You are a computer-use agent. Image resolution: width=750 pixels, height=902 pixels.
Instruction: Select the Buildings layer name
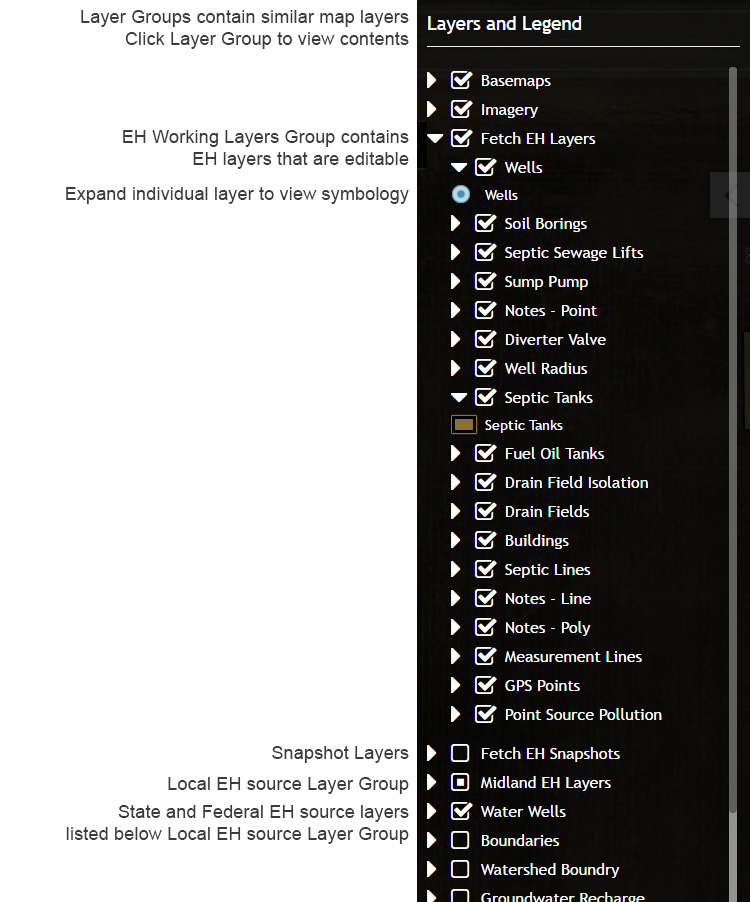536,541
